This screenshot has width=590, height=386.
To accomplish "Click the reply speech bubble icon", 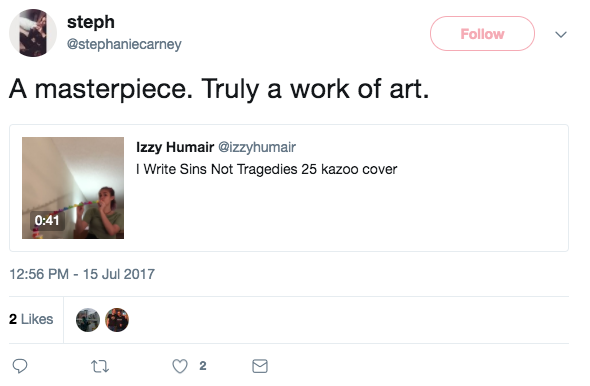I will click(x=20, y=366).
